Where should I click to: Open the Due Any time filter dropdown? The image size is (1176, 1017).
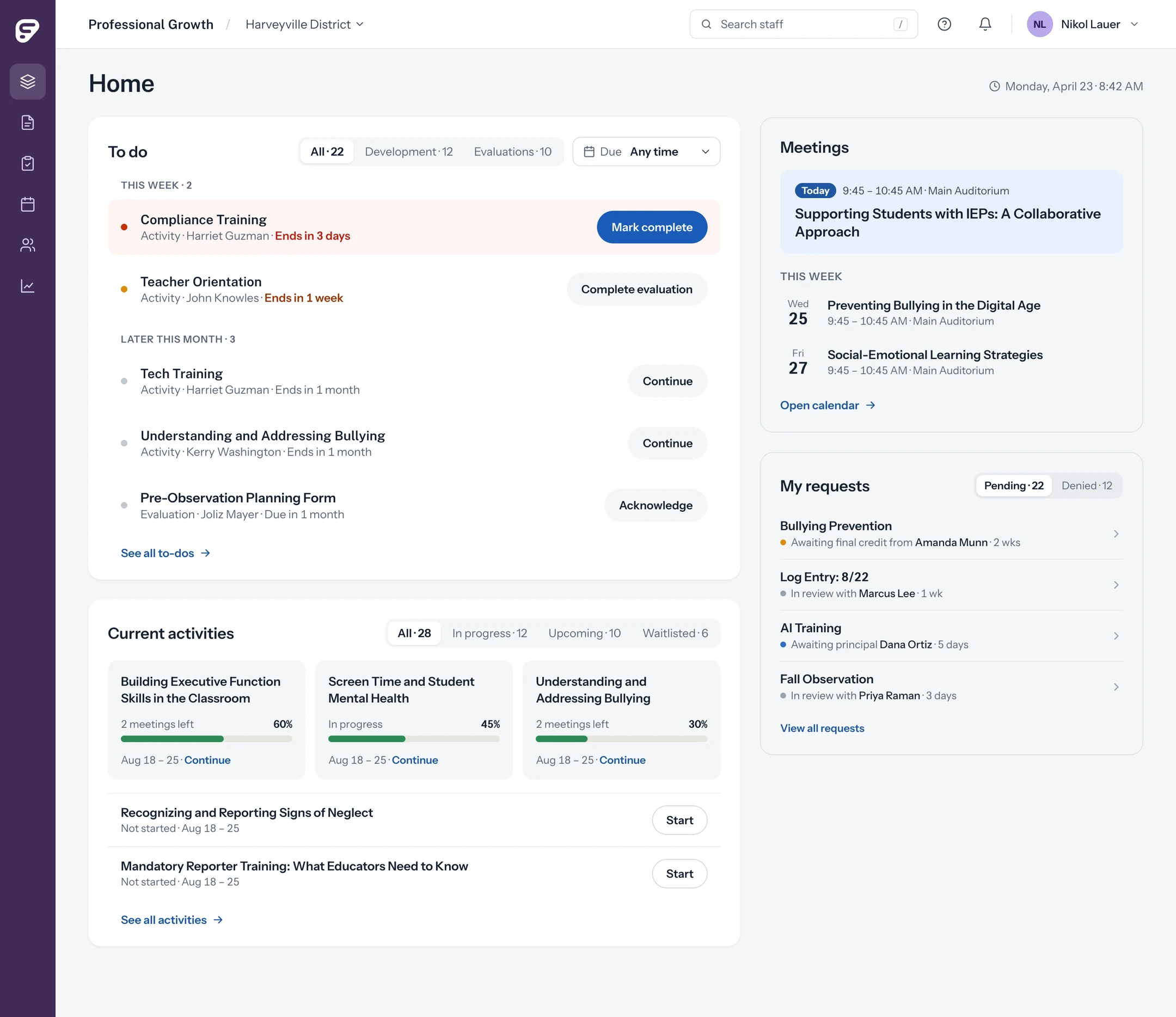[646, 151]
